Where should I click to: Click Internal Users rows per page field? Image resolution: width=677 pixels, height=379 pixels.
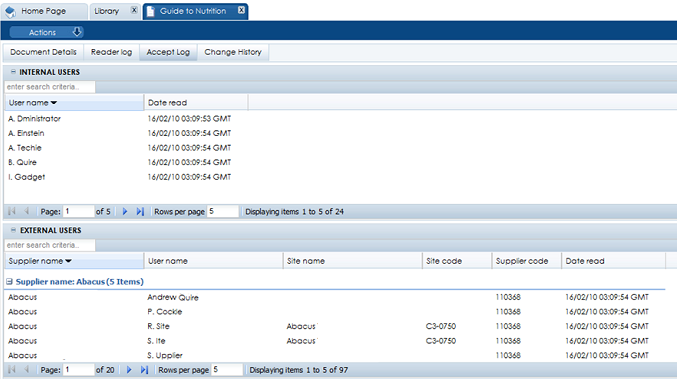click(222, 211)
